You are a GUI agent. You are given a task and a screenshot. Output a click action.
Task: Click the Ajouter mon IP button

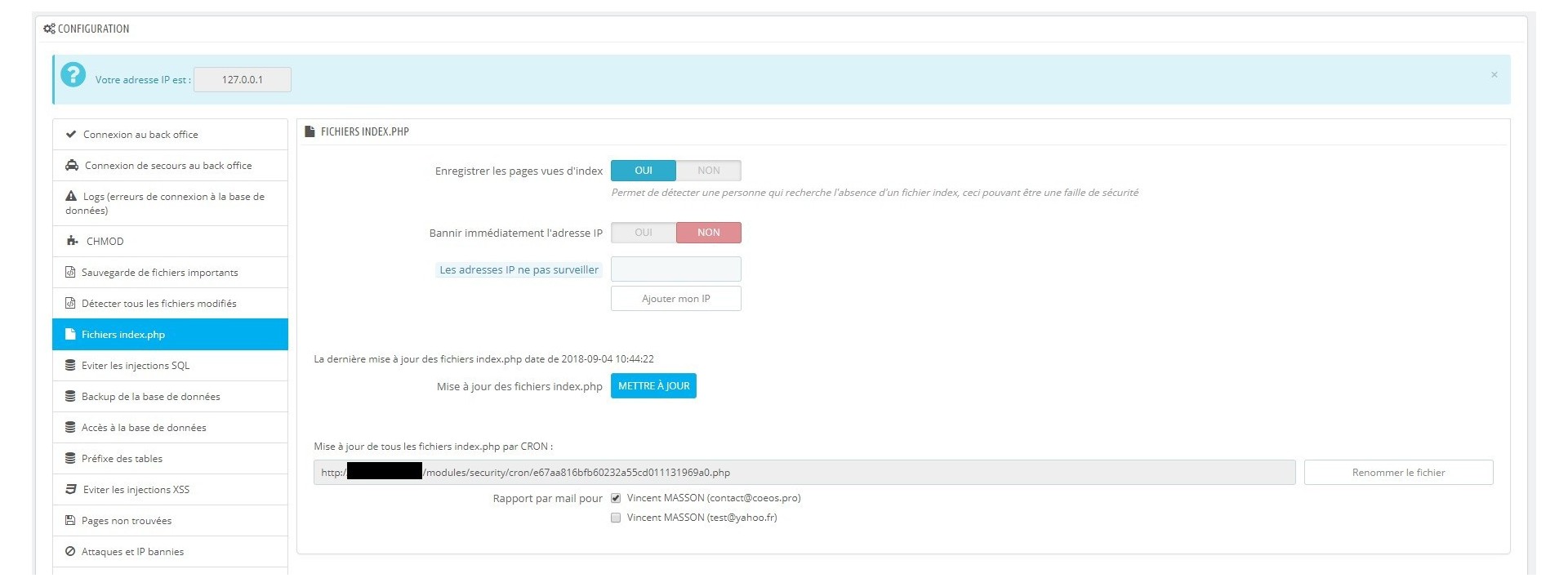point(675,299)
